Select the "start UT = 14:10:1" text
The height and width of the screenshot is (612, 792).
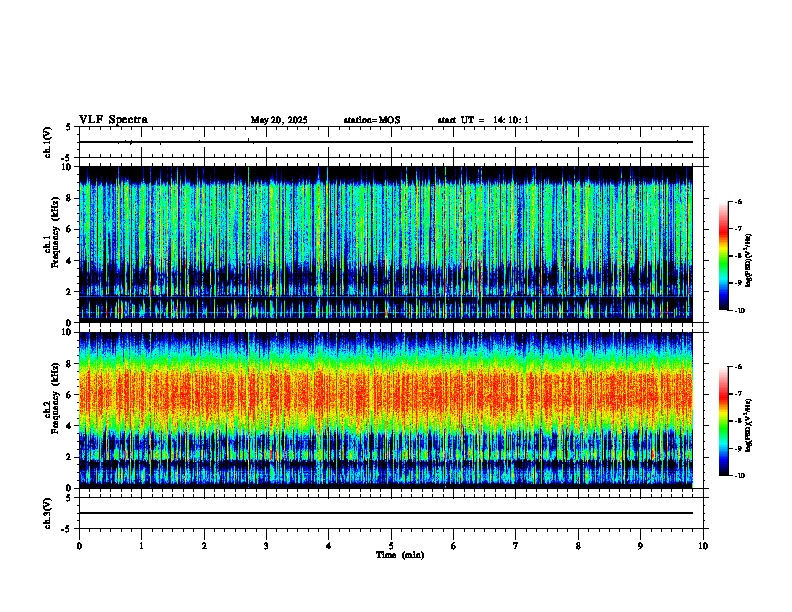click(x=483, y=120)
